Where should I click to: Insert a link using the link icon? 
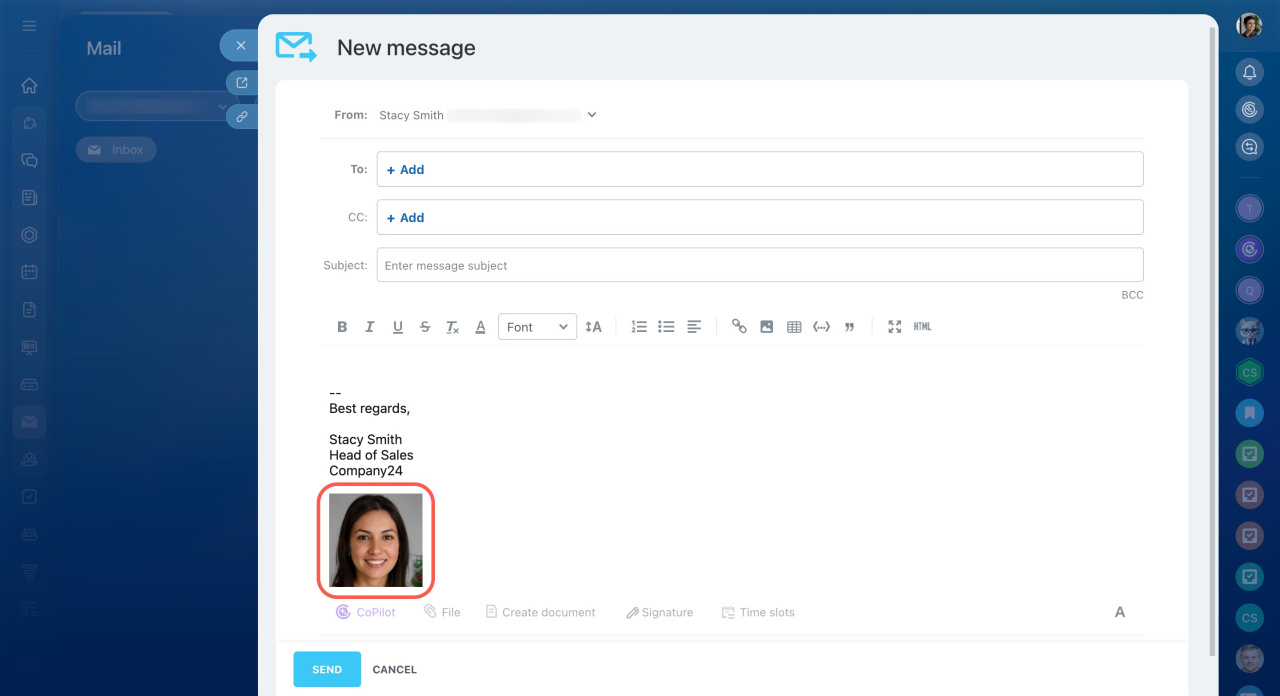point(739,327)
